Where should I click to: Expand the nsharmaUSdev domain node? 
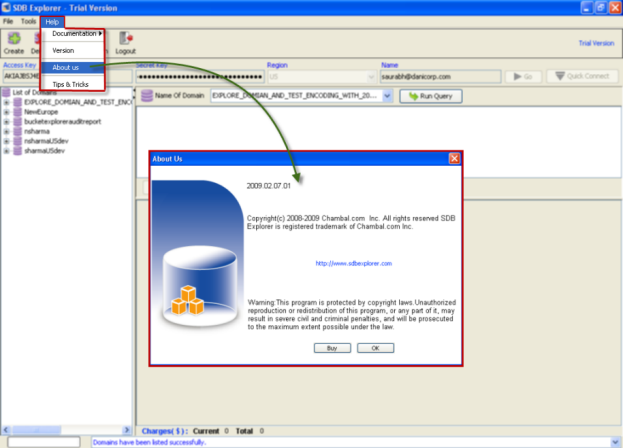click(6, 141)
